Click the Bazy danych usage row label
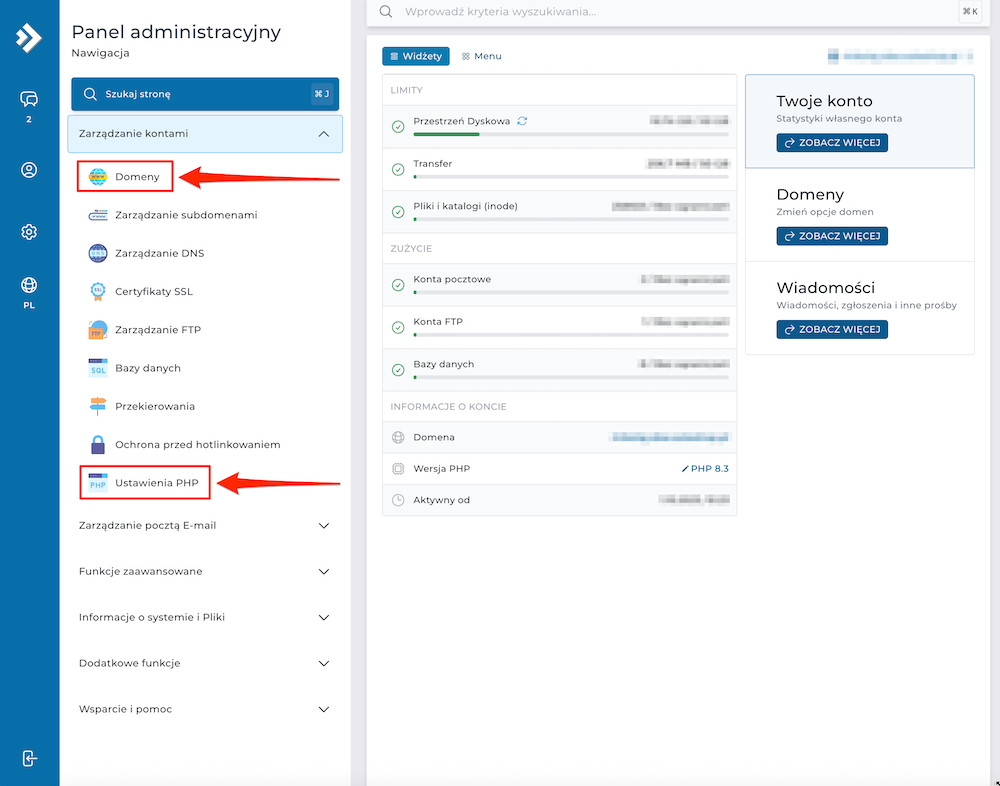Viewport: 1000px width, 786px height. tap(444, 364)
